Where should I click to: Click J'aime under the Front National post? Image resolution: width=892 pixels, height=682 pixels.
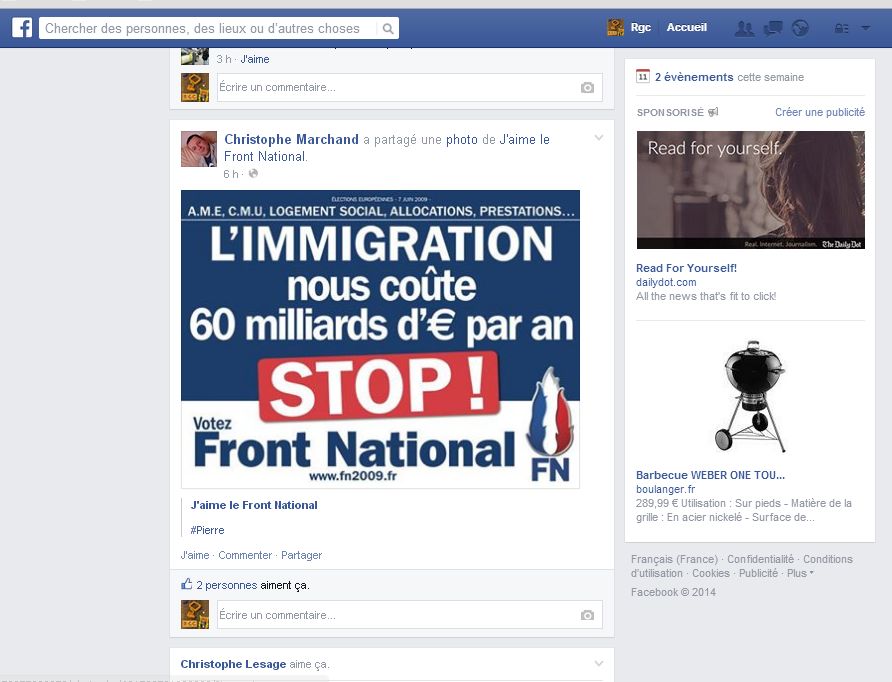(195, 555)
